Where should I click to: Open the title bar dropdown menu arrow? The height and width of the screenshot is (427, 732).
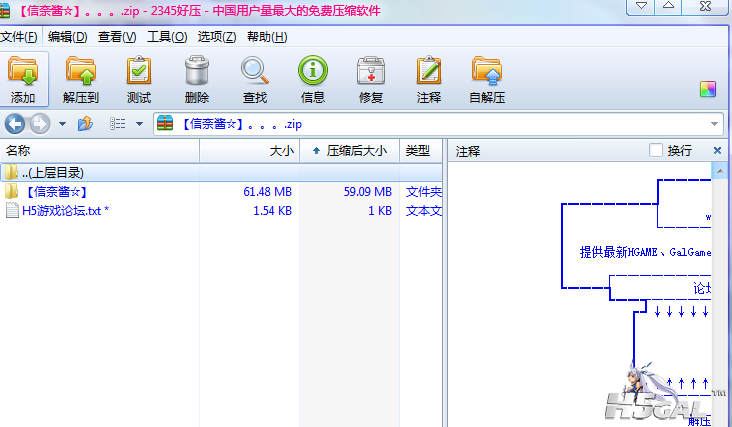[x=641, y=6]
